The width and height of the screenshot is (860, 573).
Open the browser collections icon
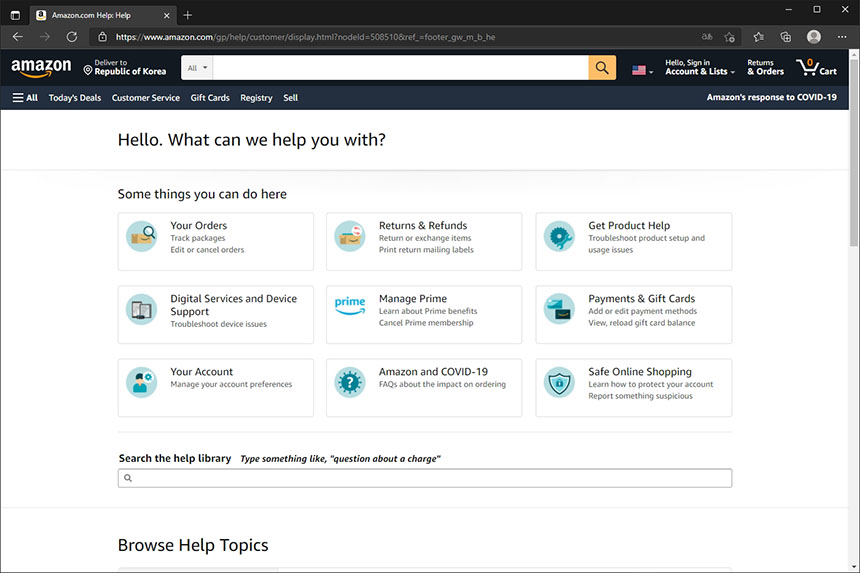786,37
